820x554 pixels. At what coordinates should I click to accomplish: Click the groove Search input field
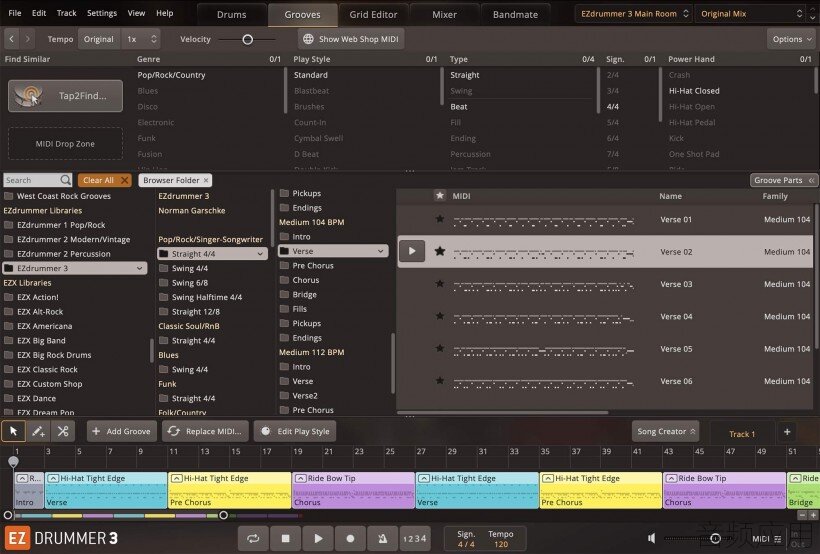[x=31, y=180]
